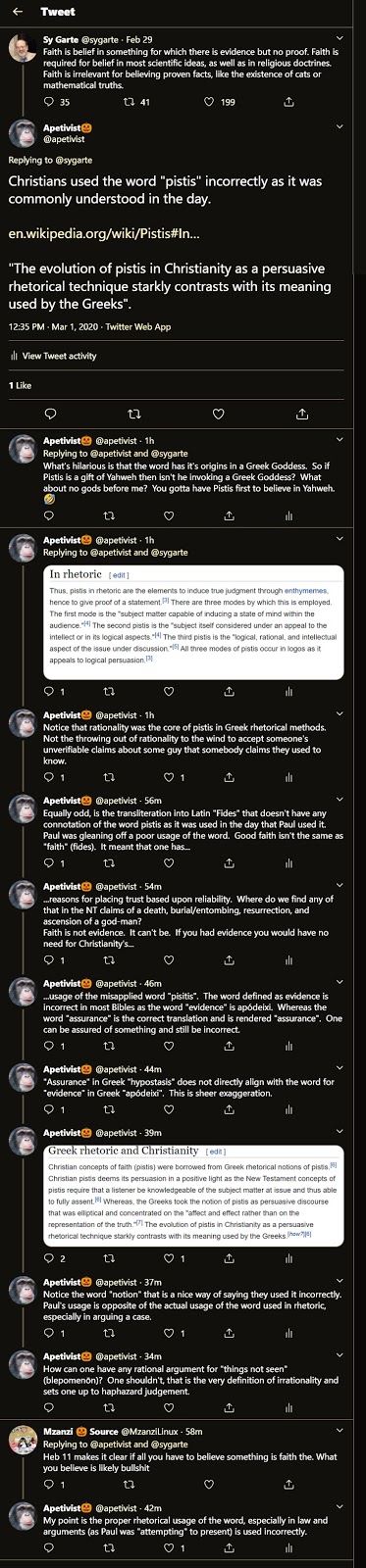Share Sy Garte's tweet via share icon
This screenshot has width=366, height=1568.
click(288, 102)
